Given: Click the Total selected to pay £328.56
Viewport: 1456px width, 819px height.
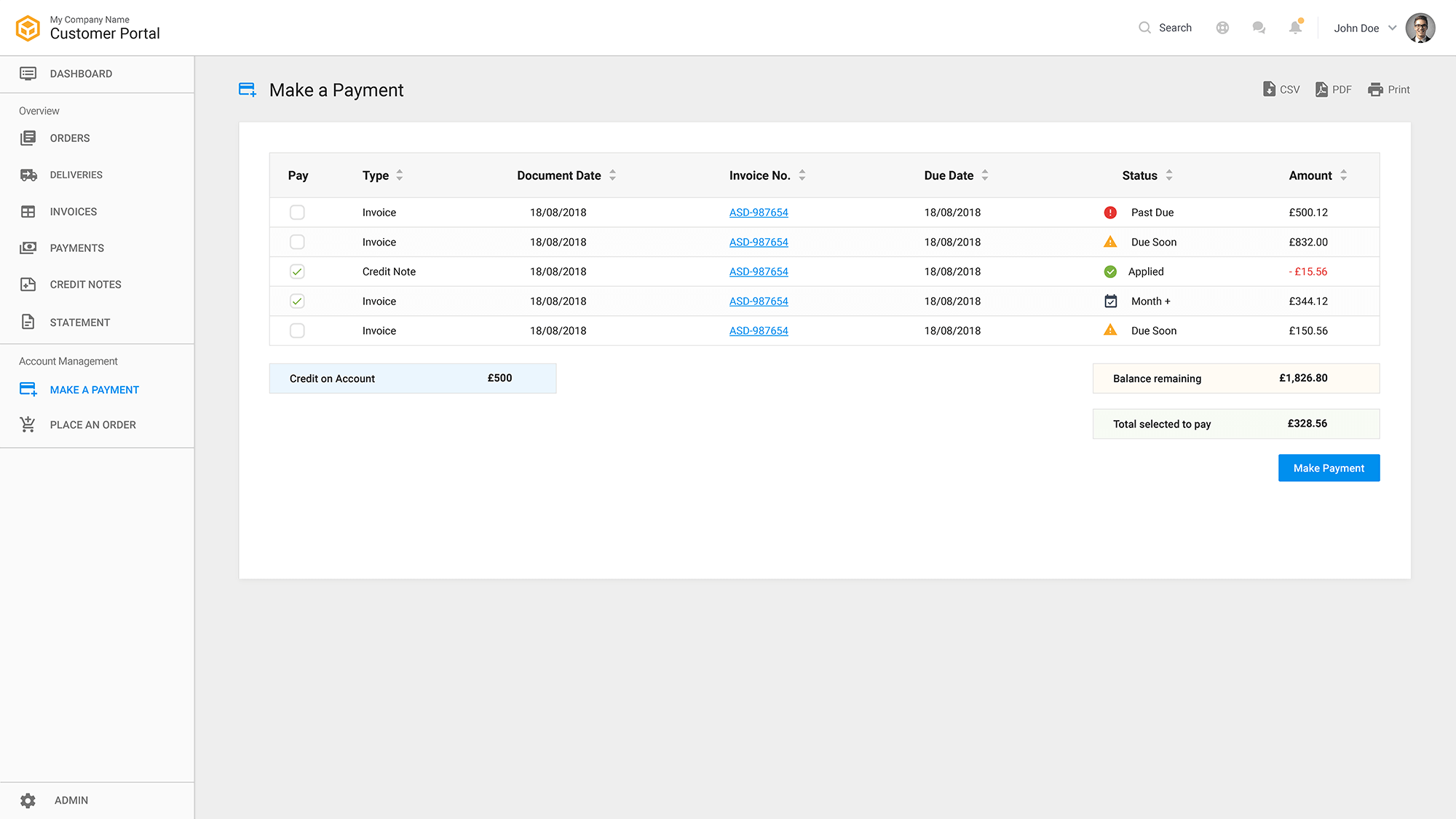Looking at the screenshot, I should (1236, 424).
